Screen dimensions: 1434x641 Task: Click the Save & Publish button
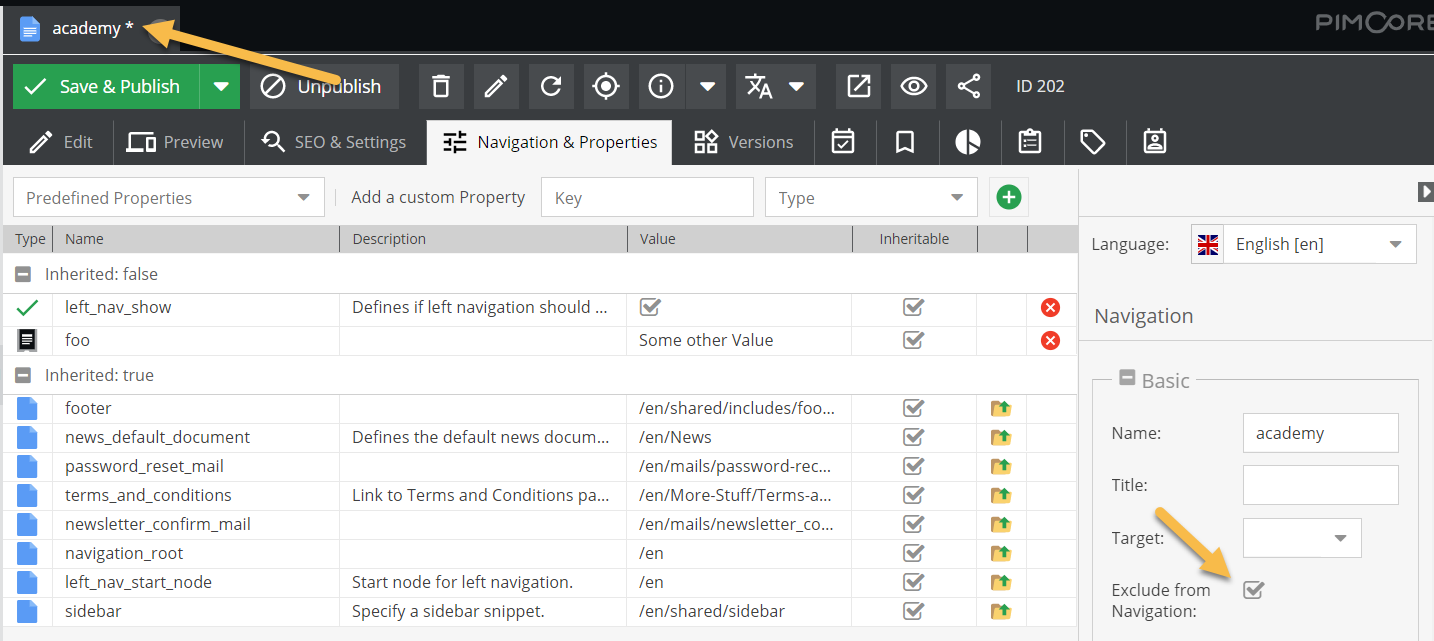(x=105, y=86)
